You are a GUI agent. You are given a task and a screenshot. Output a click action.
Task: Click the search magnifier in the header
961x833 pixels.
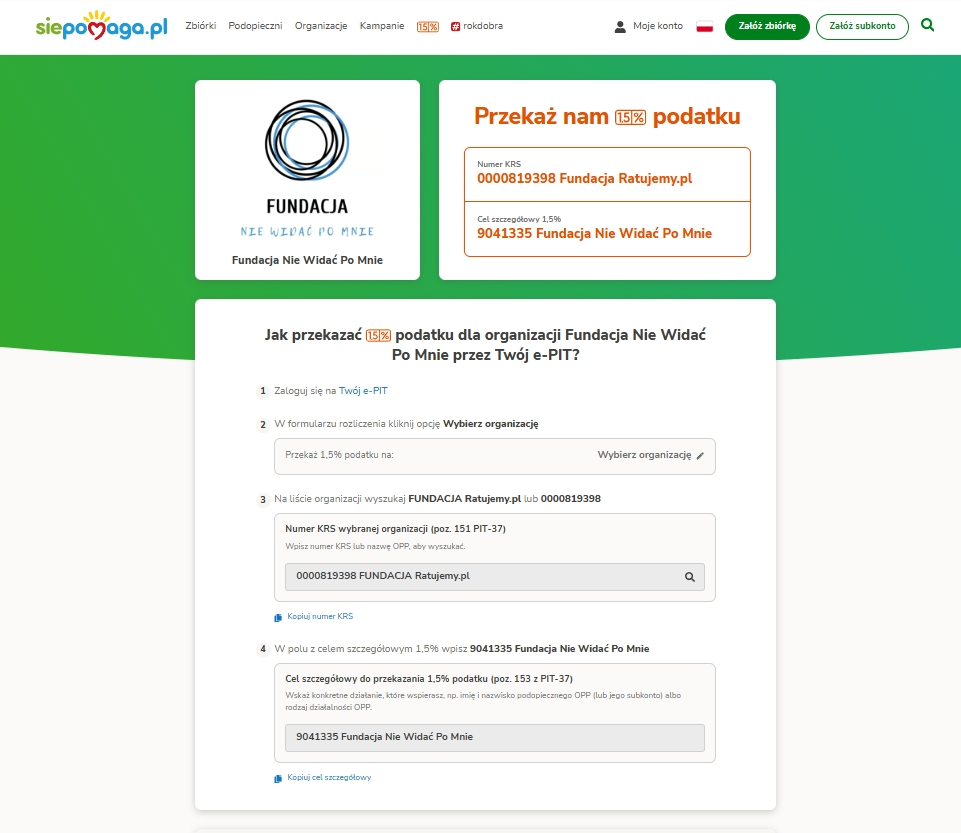click(927, 26)
